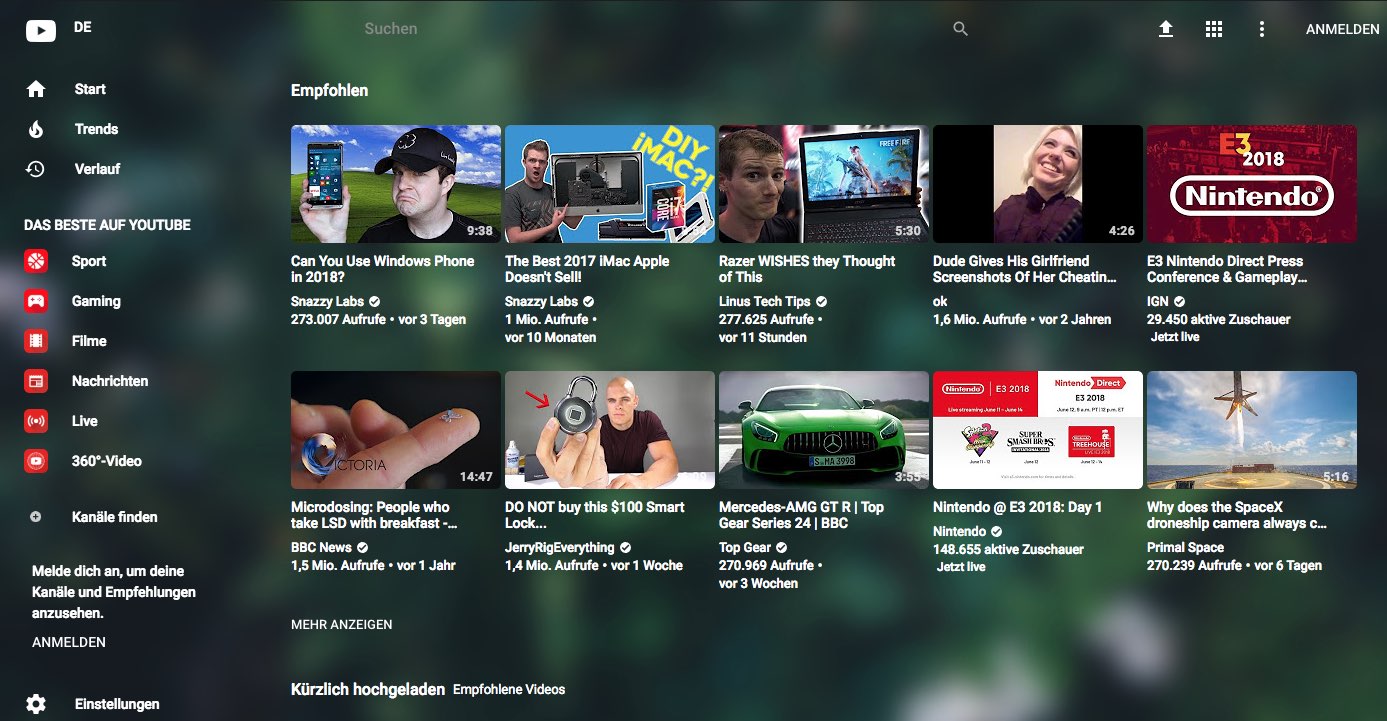Screen dimensions: 1387x721
Task: Click the Live broadcast icon
Action: (36, 421)
